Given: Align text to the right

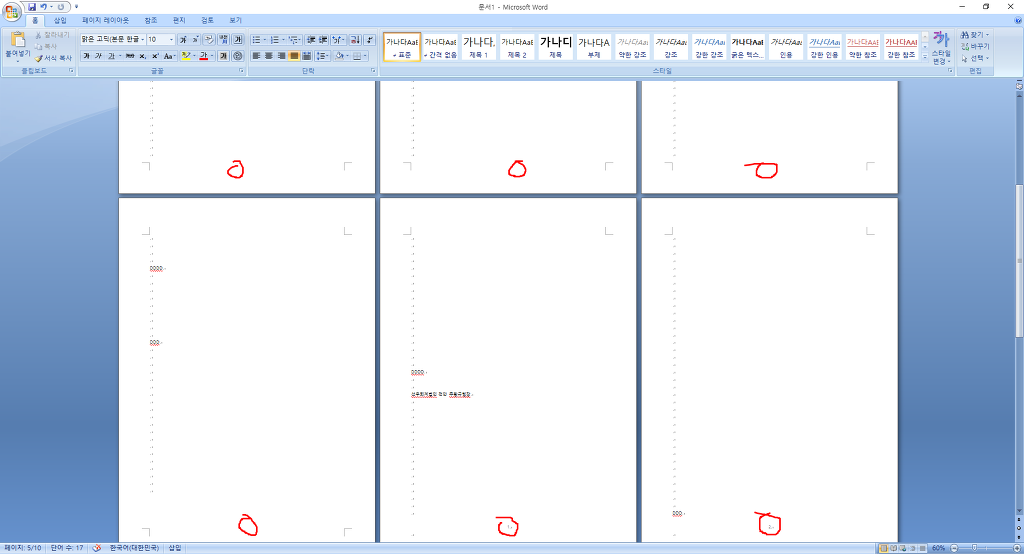Looking at the screenshot, I should [x=281, y=56].
